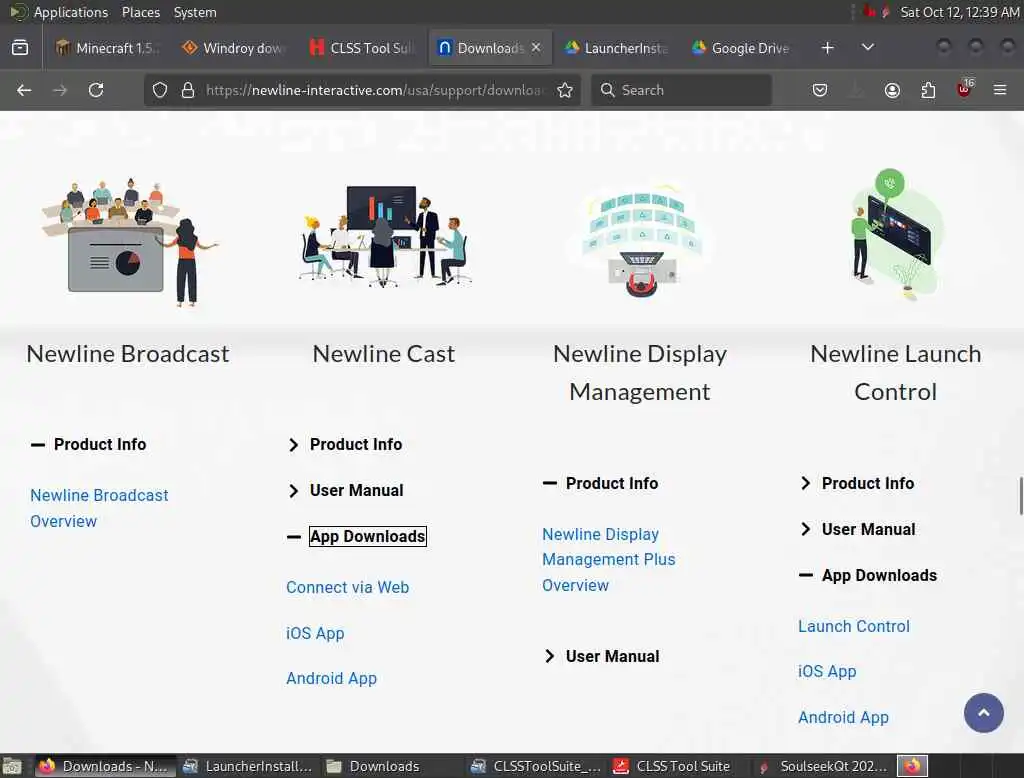Open the extensions puzzle icon
The image size is (1024, 778).
[928, 90]
